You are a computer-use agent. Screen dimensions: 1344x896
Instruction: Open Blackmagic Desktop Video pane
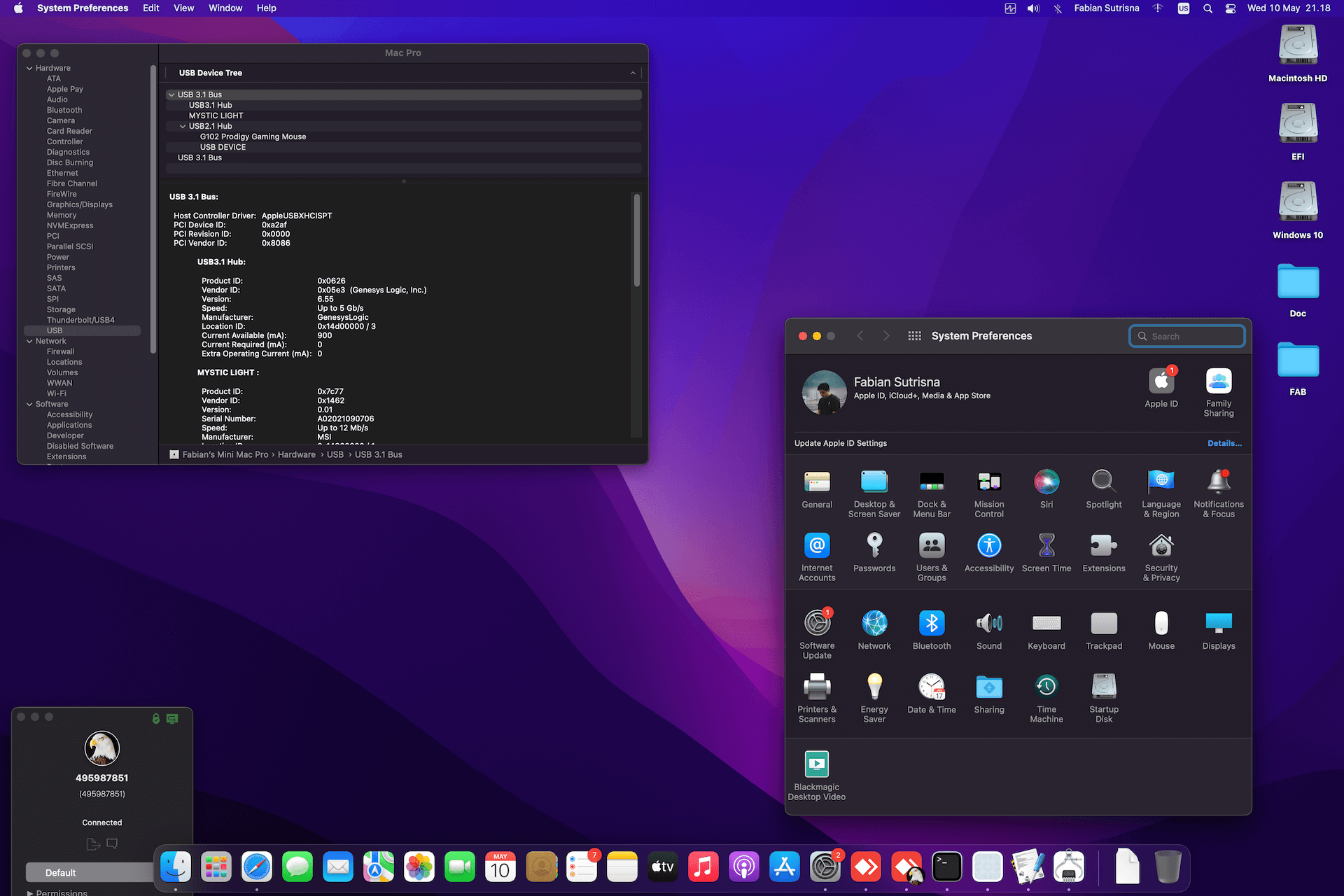click(x=817, y=776)
